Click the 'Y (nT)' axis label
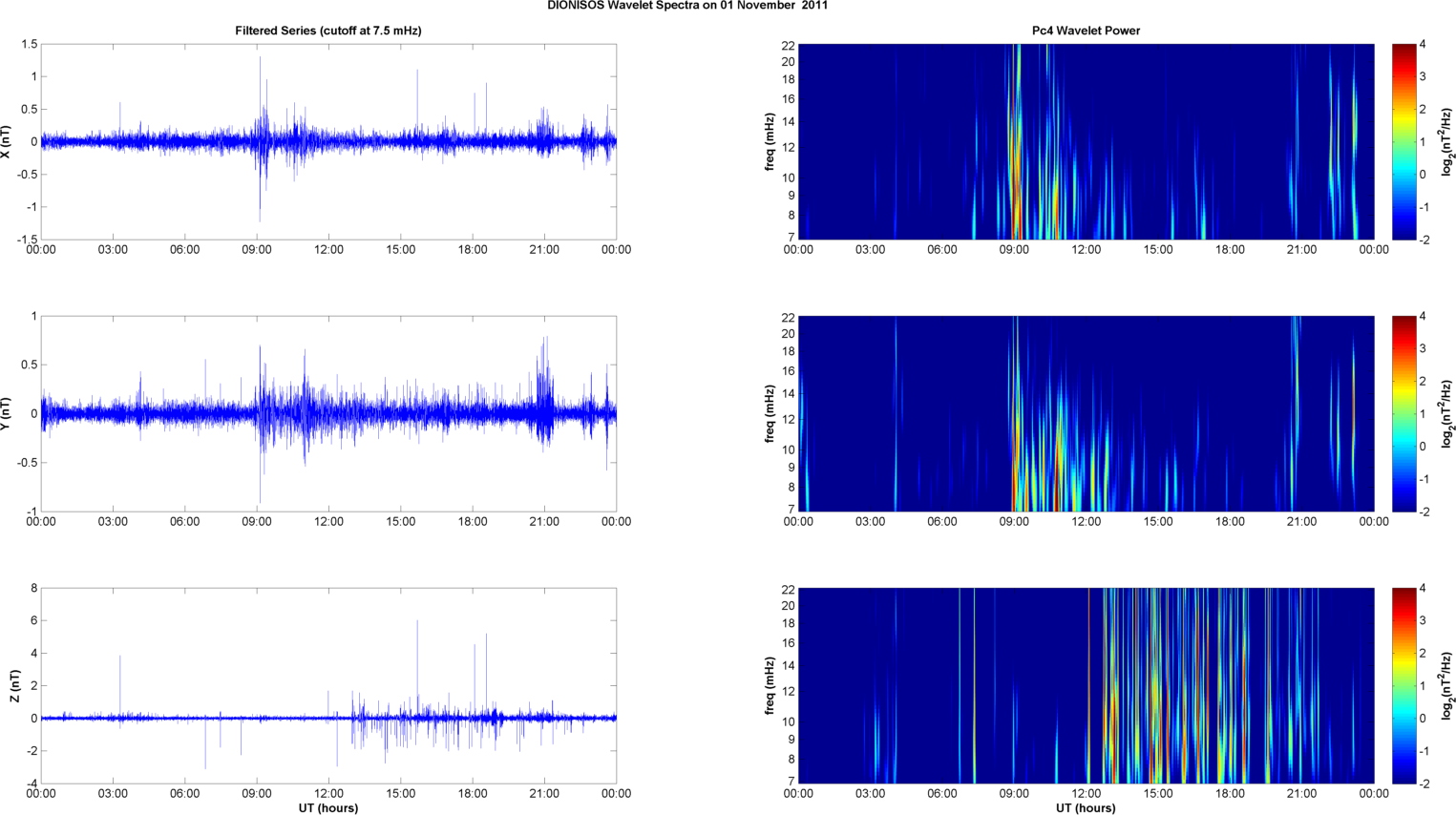1456x815 pixels. [8, 414]
